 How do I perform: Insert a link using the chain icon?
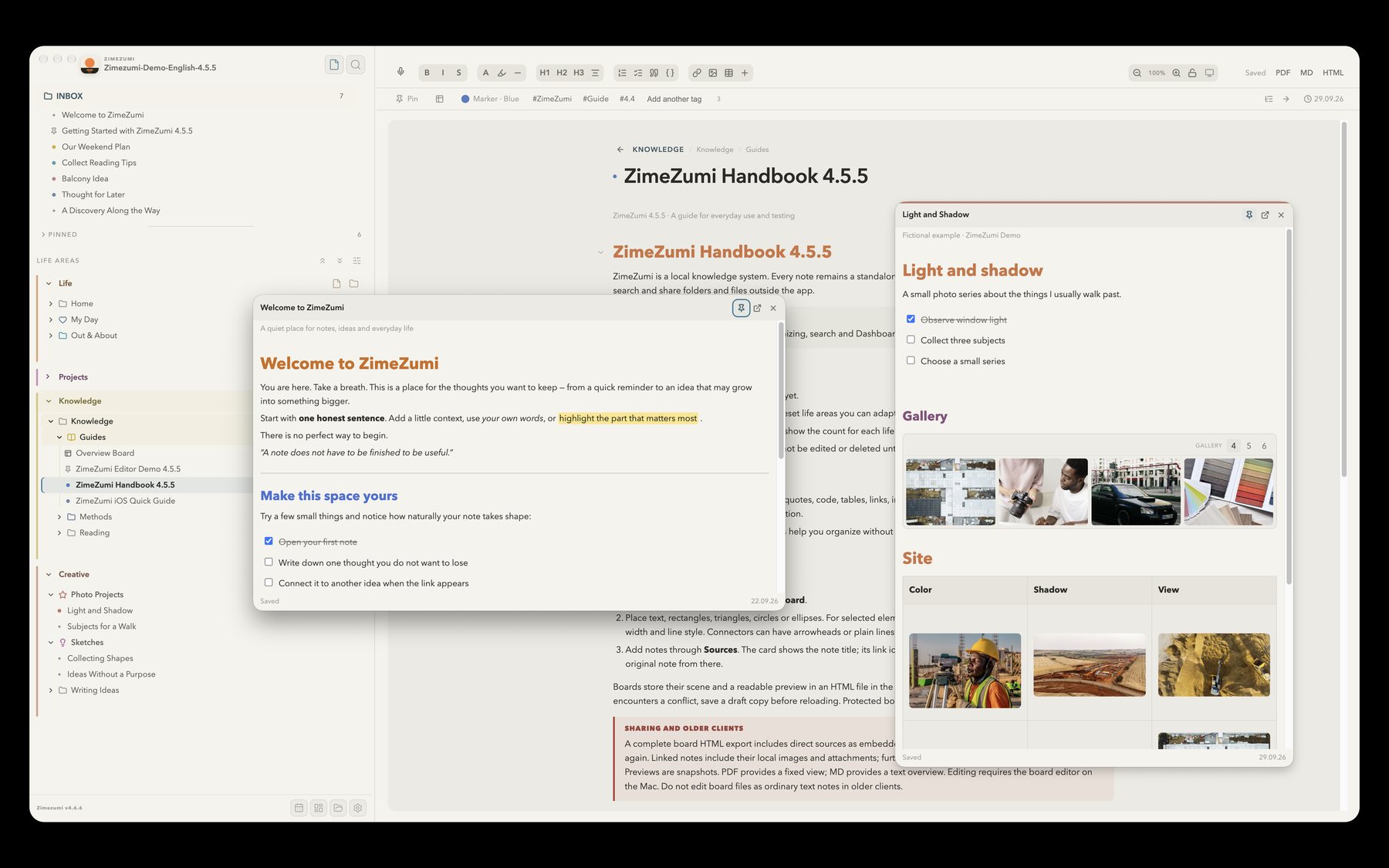pyautogui.click(x=697, y=73)
